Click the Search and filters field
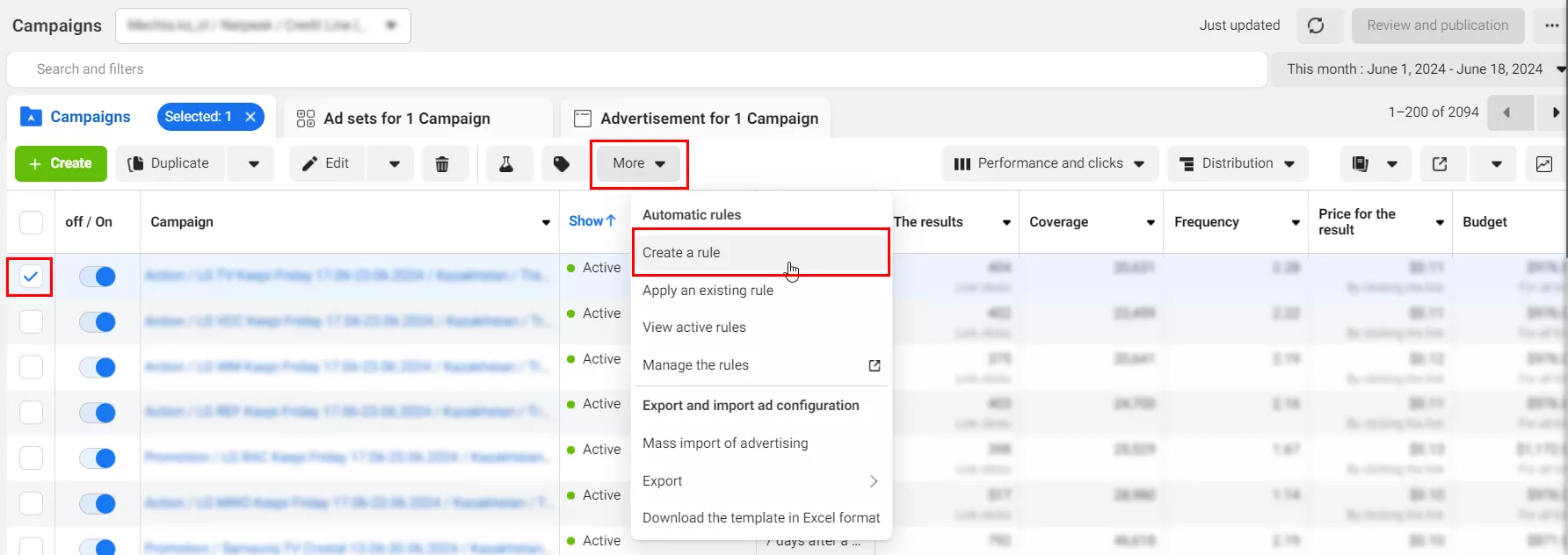This screenshot has height=555, width=1568. 636,68
